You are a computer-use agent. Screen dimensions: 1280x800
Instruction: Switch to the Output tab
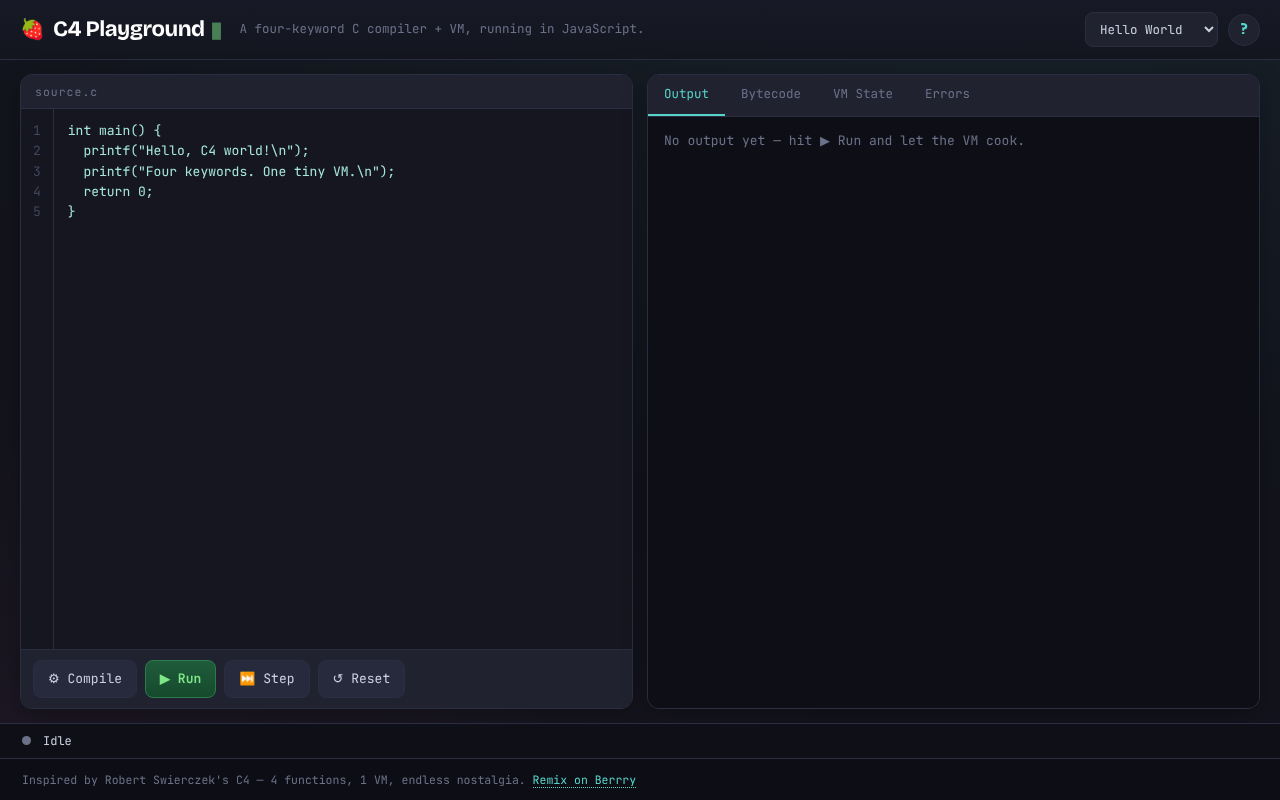(686, 94)
